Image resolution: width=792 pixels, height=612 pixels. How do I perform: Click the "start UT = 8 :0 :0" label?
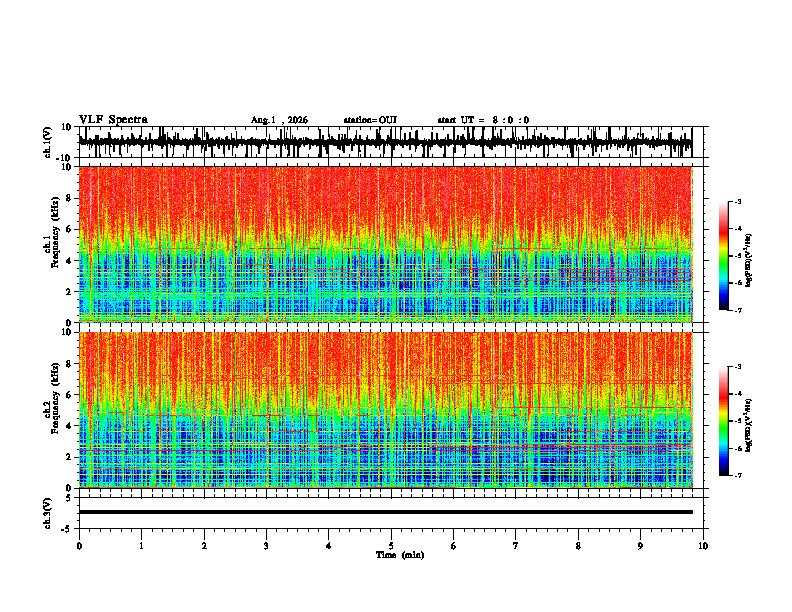tap(483, 120)
